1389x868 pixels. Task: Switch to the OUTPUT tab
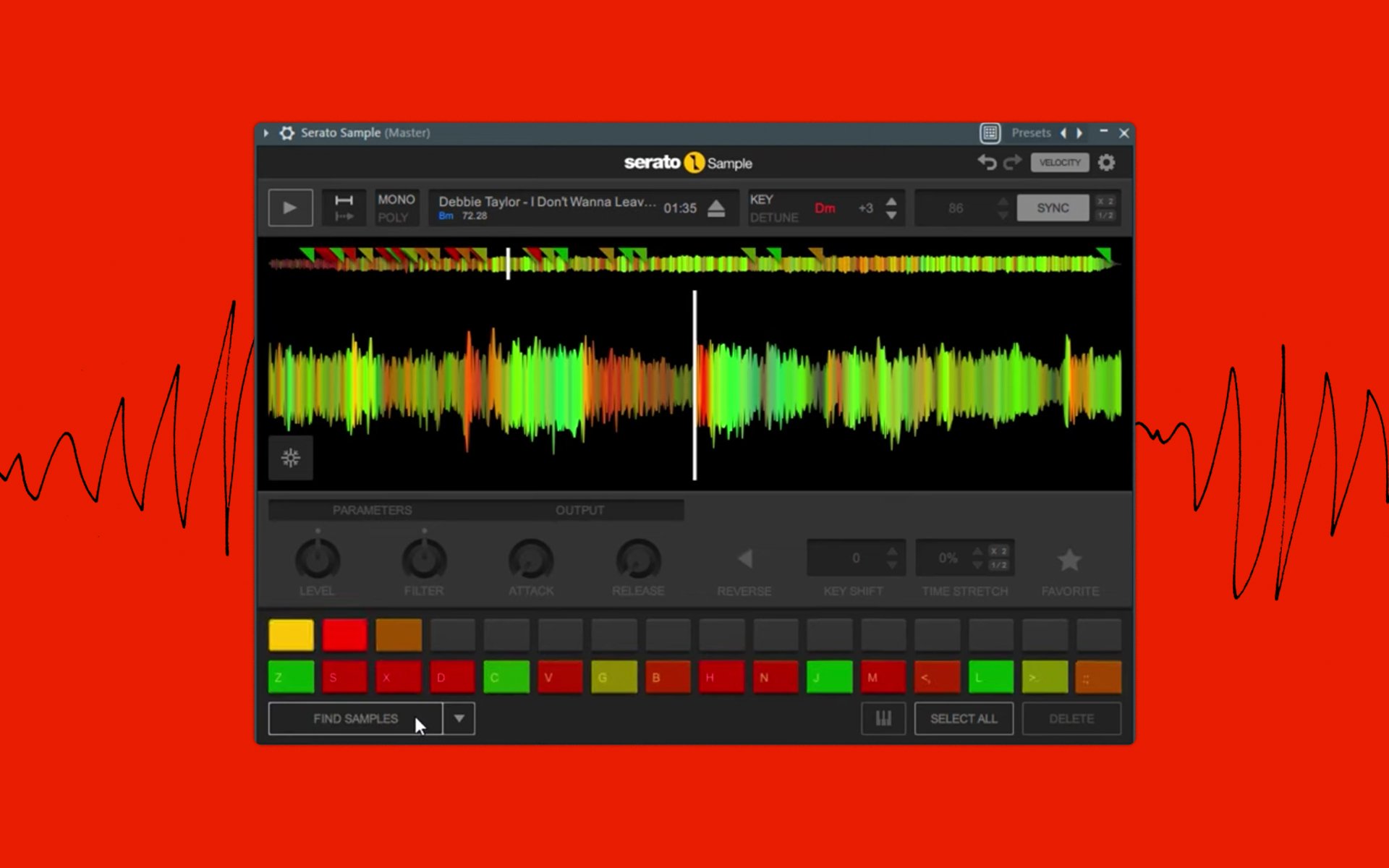pyautogui.click(x=579, y=510)
